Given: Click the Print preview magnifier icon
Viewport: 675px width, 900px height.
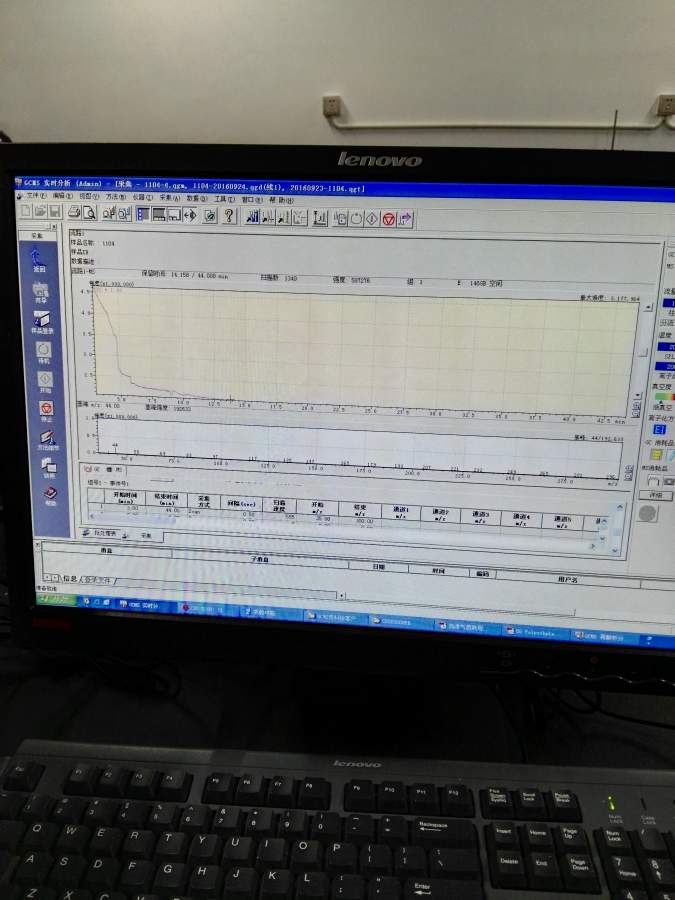Looking at the screenshot, I should [x=90, y=213].
